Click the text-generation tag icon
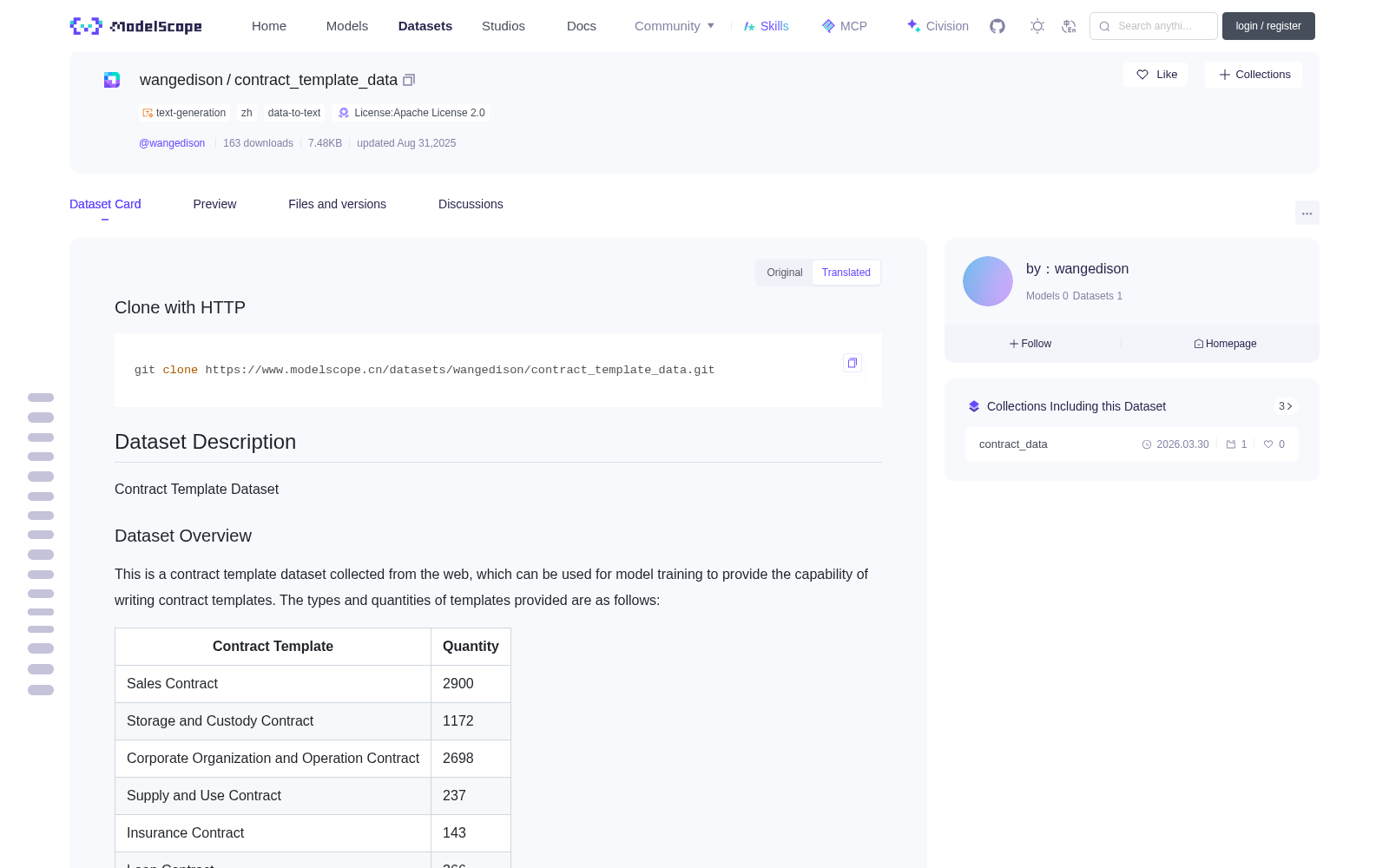Viewport: 1389px width, 868px height. [x=148, y=113]
